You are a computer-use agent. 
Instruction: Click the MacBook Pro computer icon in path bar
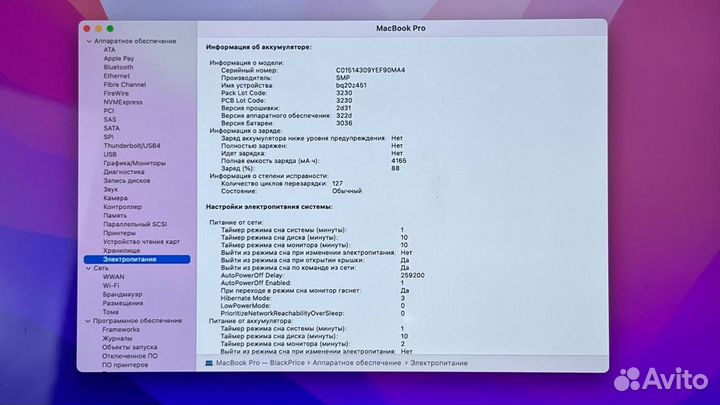click(209, 363)
